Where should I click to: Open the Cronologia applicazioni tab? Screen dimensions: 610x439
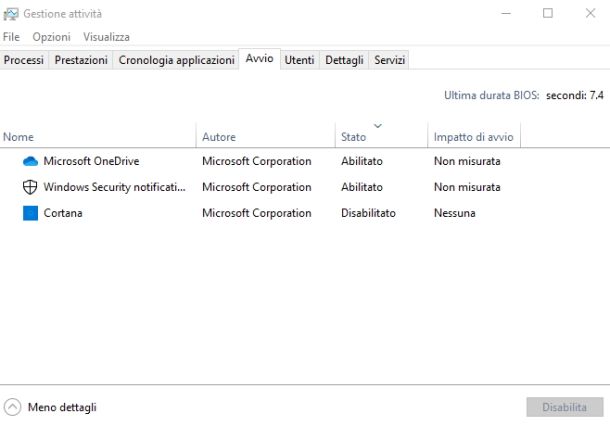pyautogui.click(x=176, y=60)
